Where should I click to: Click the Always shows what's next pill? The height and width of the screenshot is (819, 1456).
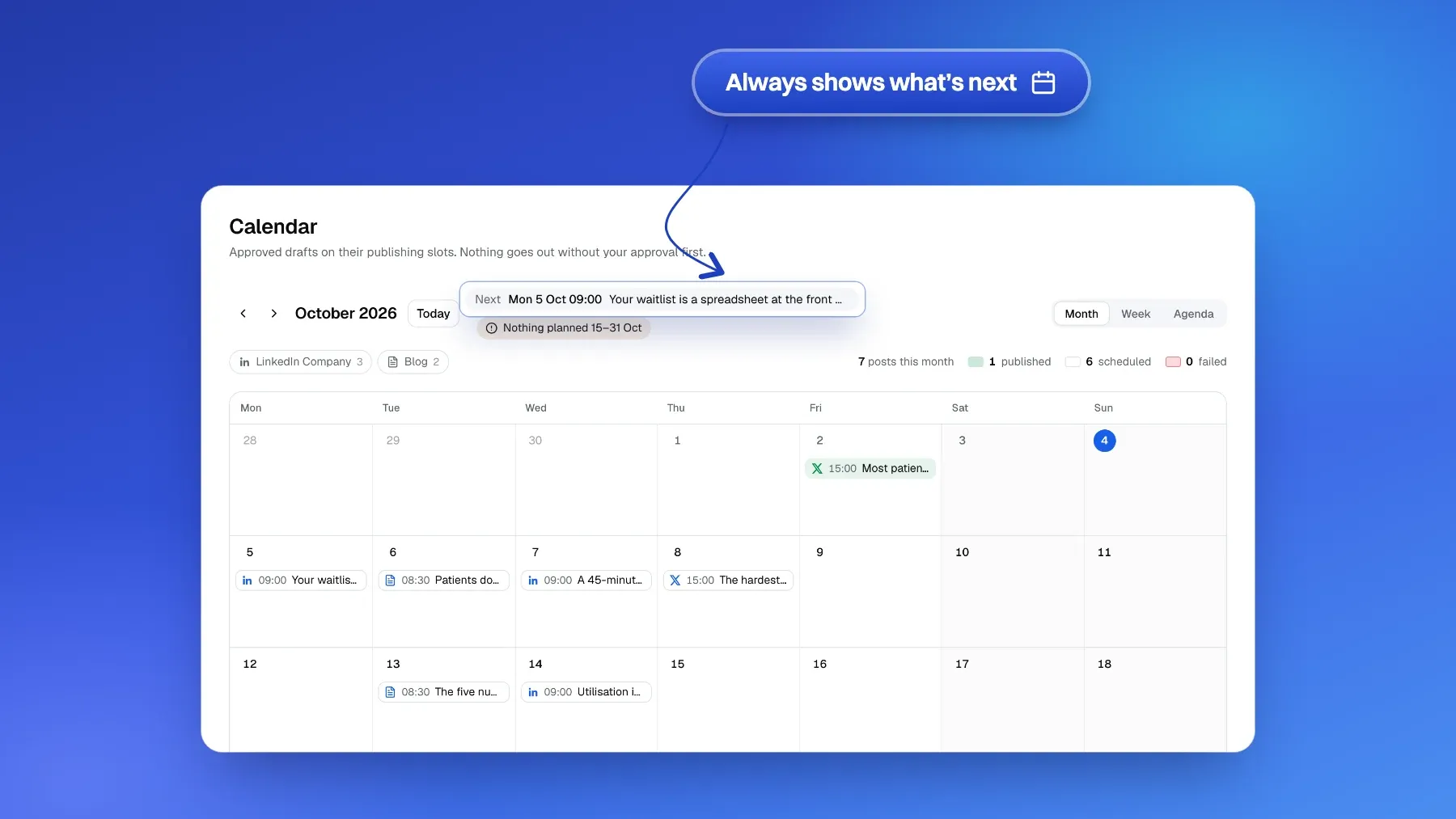point(891,82)
